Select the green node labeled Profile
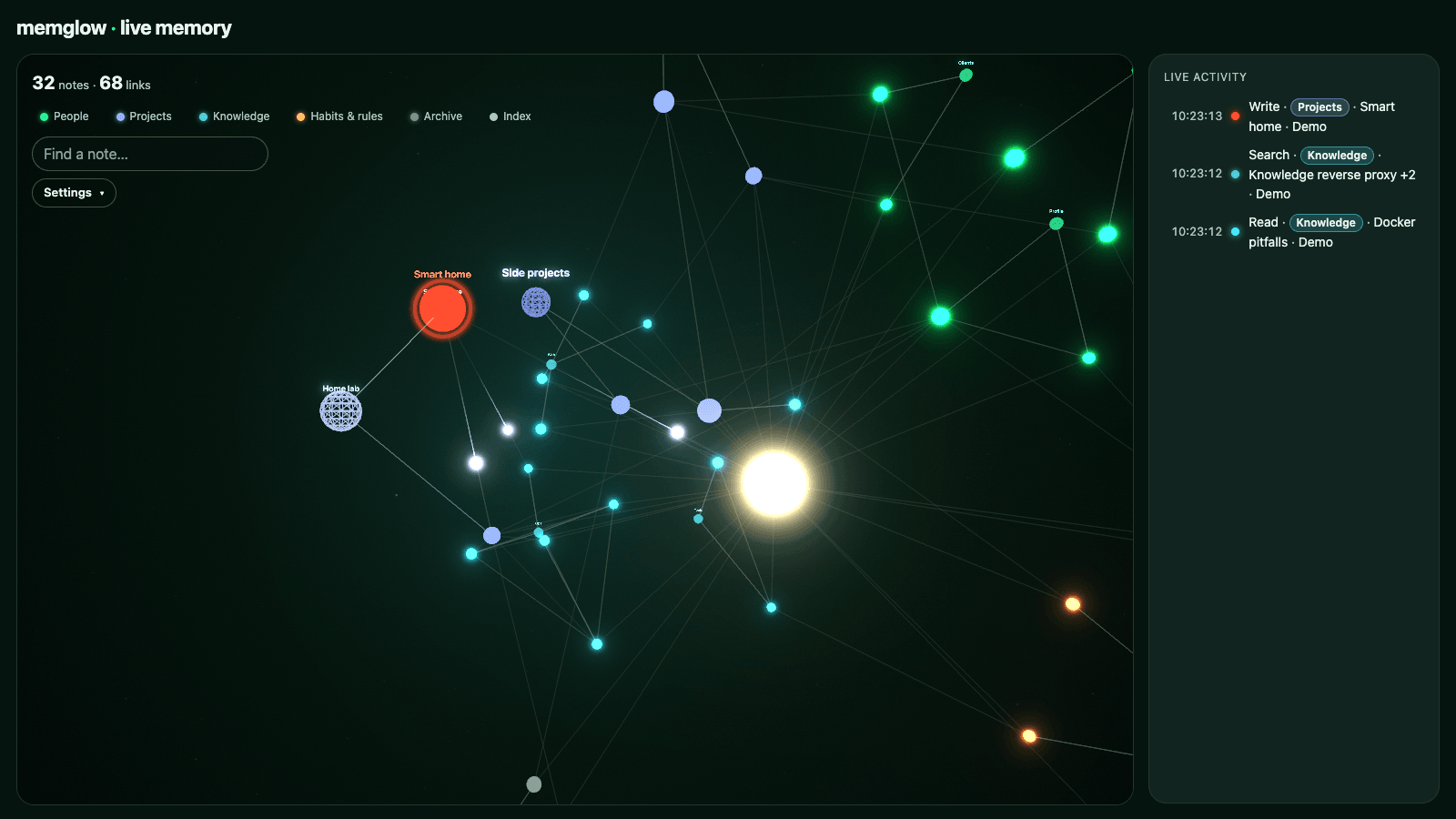Screen dimensions: 1456x819 pyautogui.click(x=1057, y=223)
